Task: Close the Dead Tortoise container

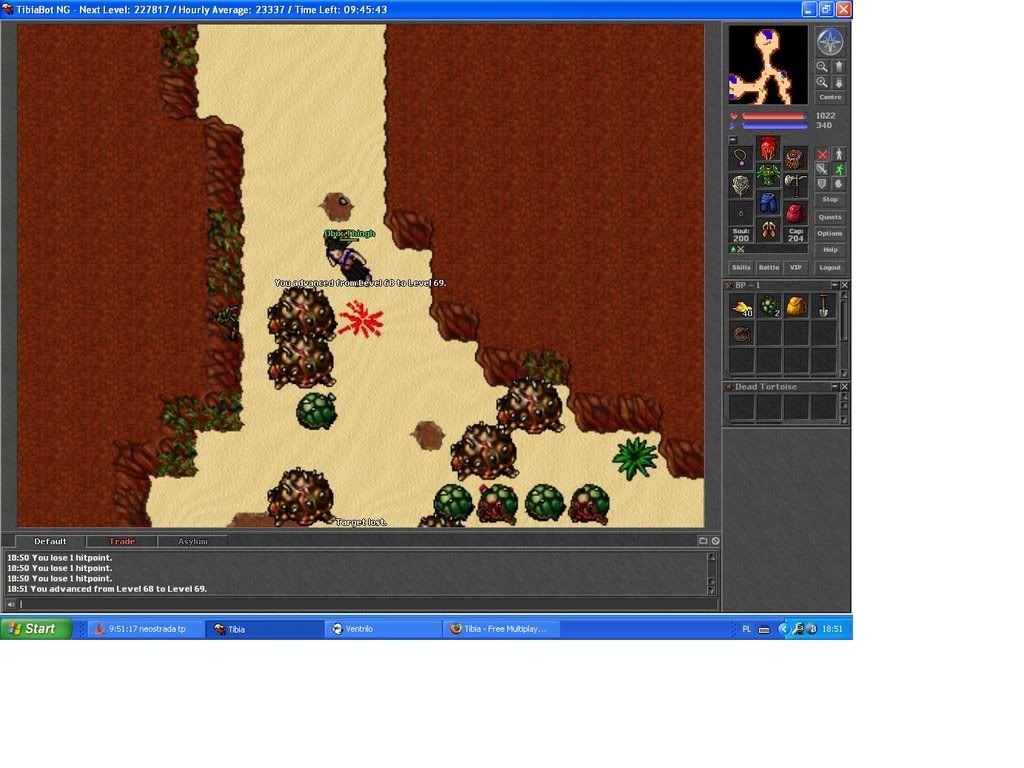Action: pyautogui.click(x=844, y=387)
